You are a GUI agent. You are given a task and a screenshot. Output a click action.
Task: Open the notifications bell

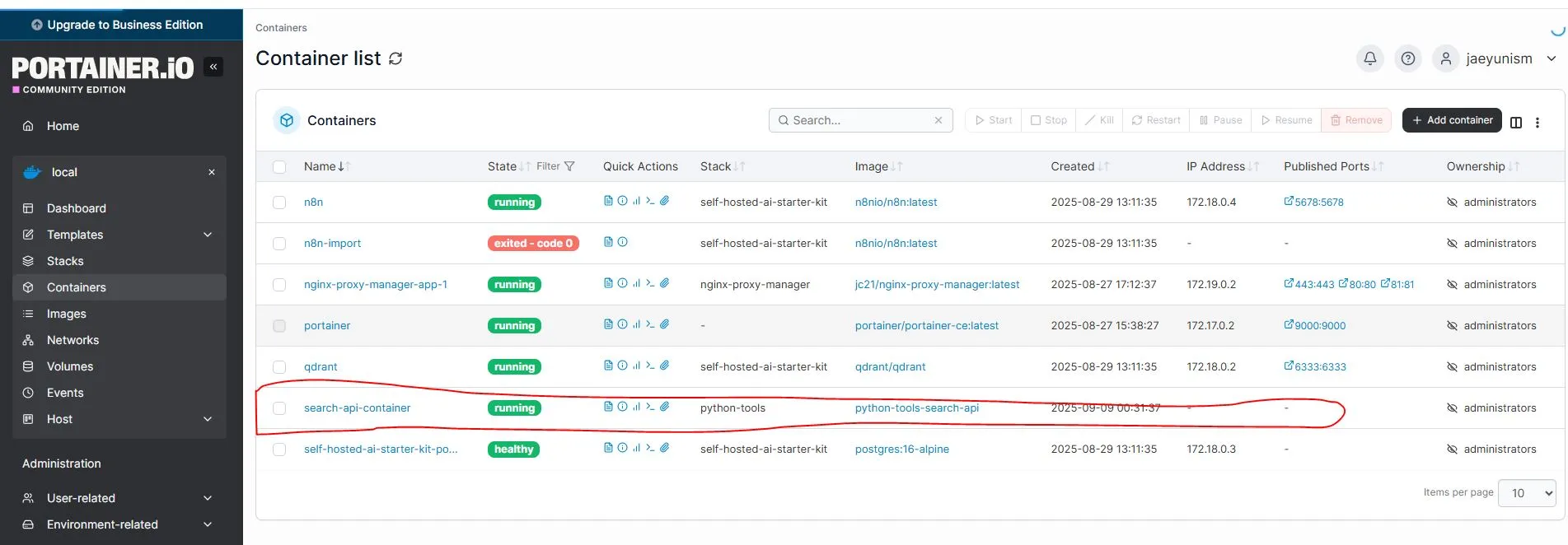coord(1369,58)
